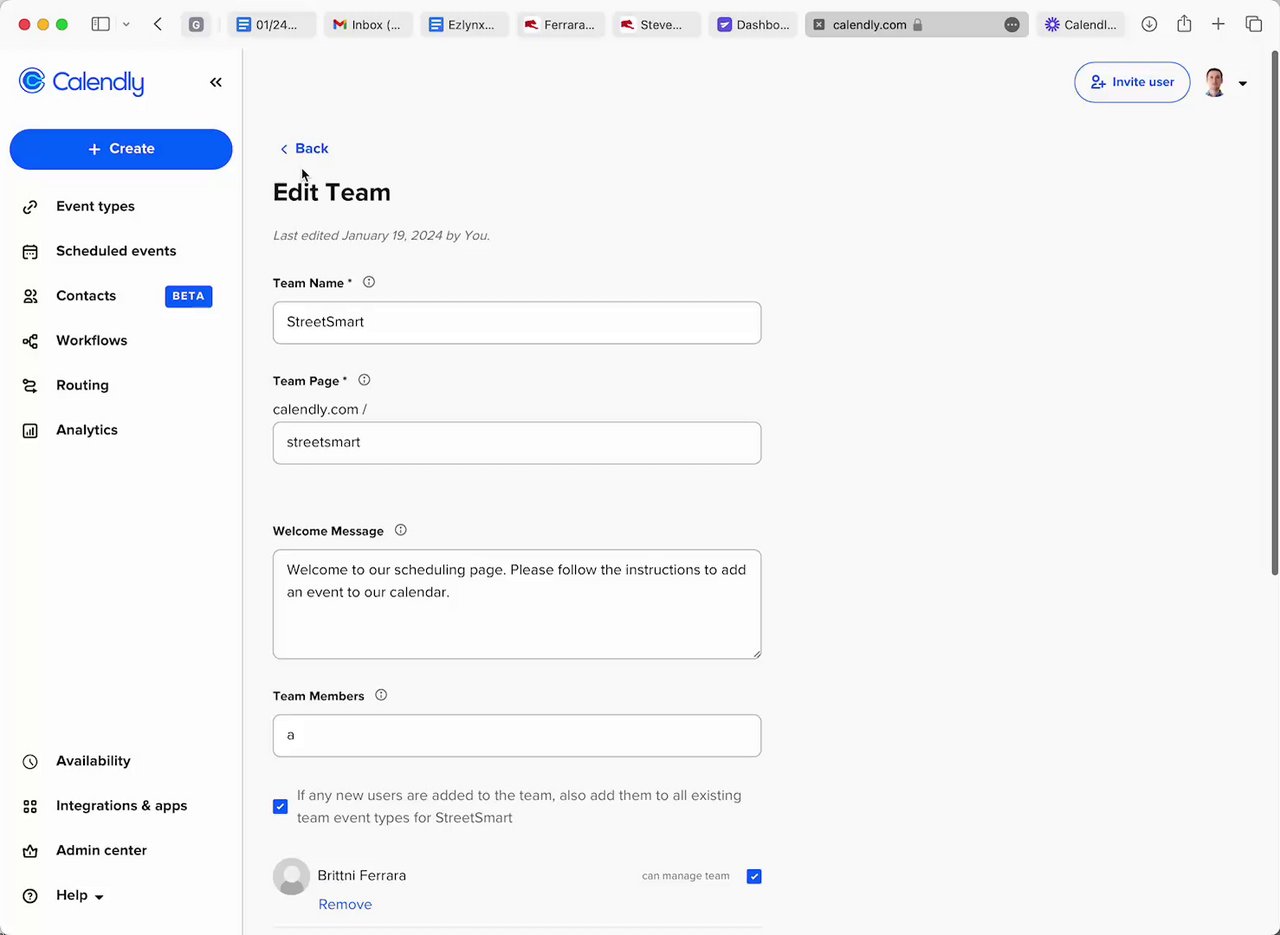Click the pinned G tab icon
The height and width of the screenshot is (935, 1280).
click(x=196, y=24)
